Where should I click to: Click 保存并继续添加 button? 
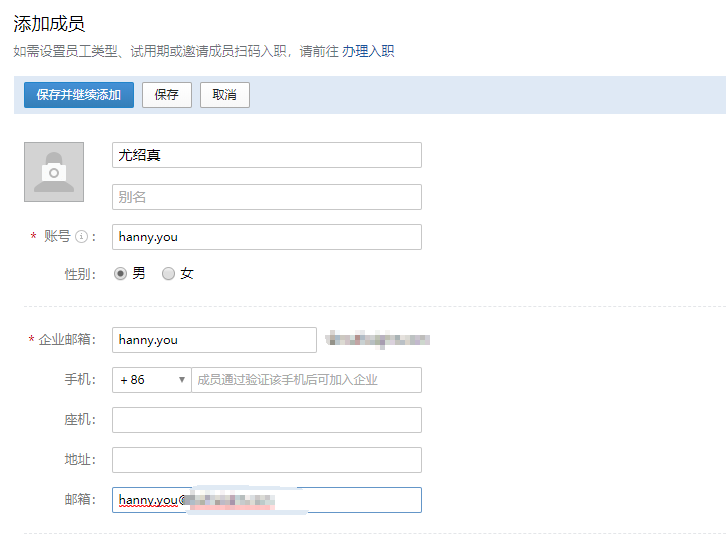pos(78,95)
